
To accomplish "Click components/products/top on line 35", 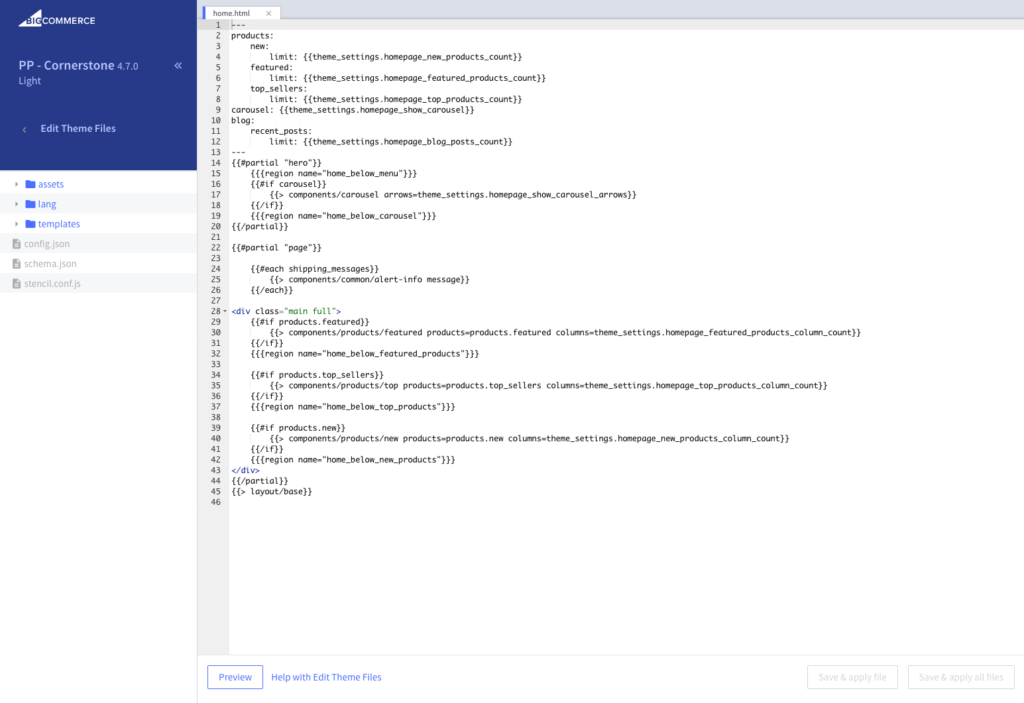I will pyautogui.click(x=548, y=385).
